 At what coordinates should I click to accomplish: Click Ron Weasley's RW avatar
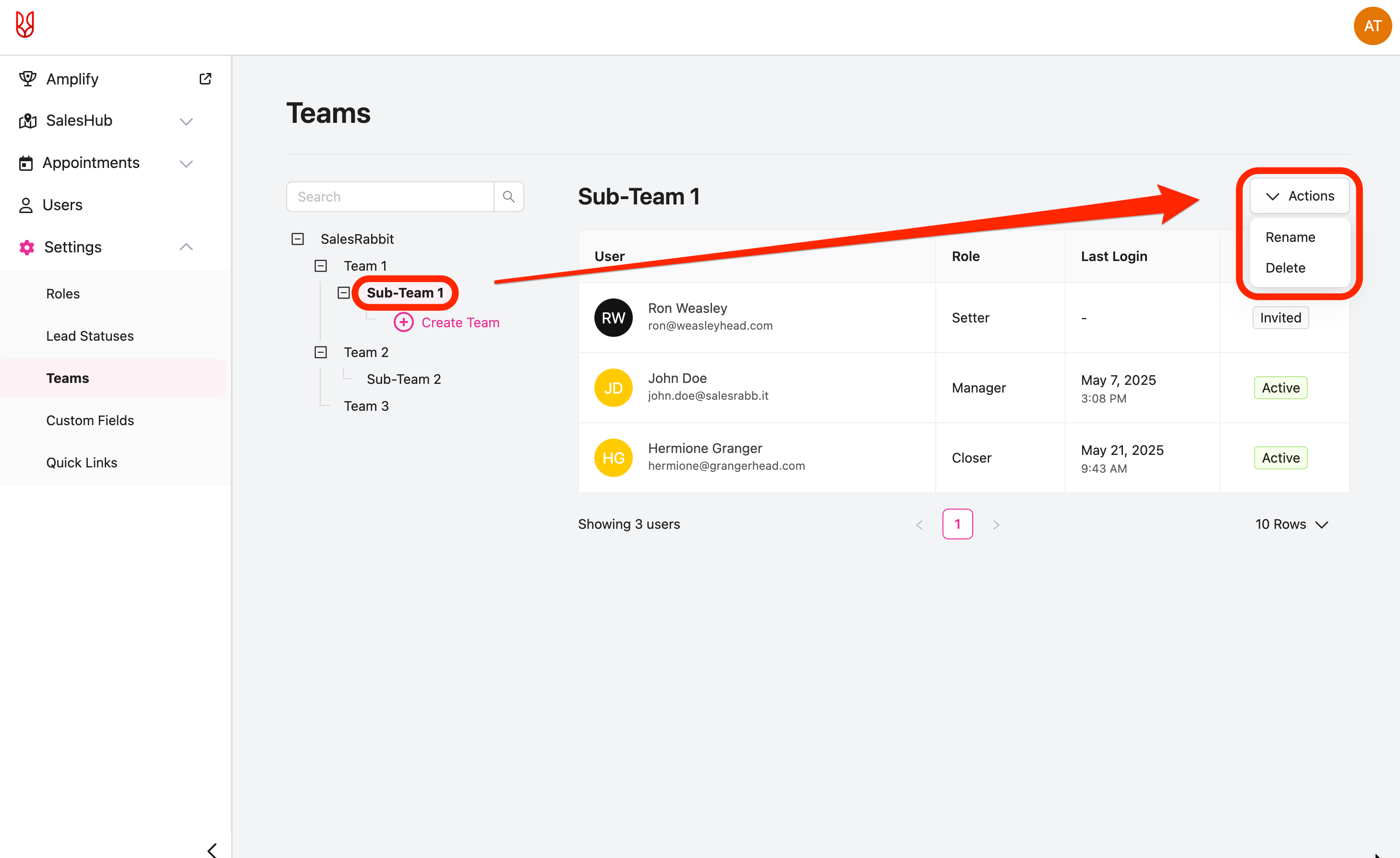click(x=613, y=317)
